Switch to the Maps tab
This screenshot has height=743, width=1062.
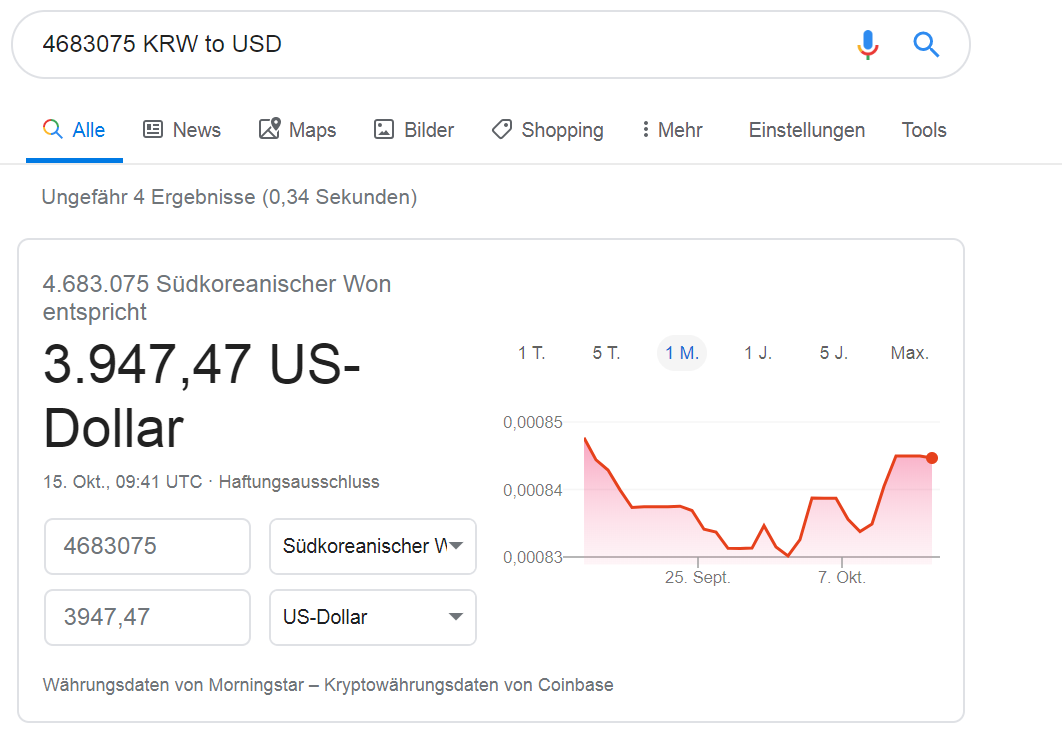click(297, 129)
